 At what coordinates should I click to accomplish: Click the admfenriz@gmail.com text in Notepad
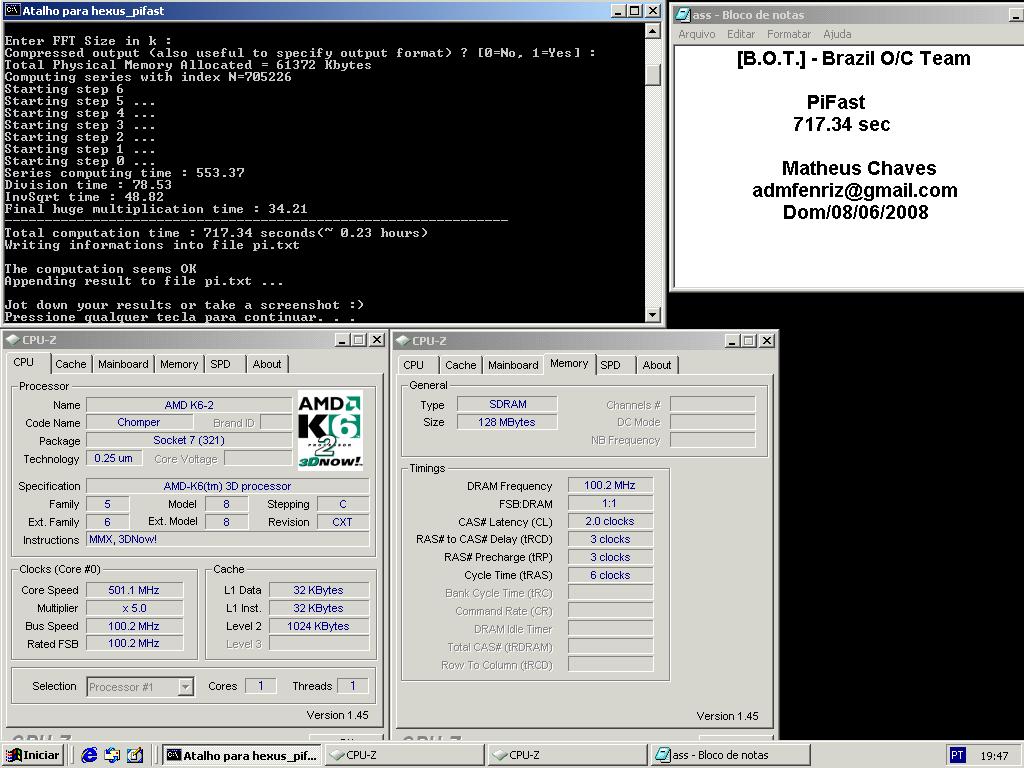[855, 190]
